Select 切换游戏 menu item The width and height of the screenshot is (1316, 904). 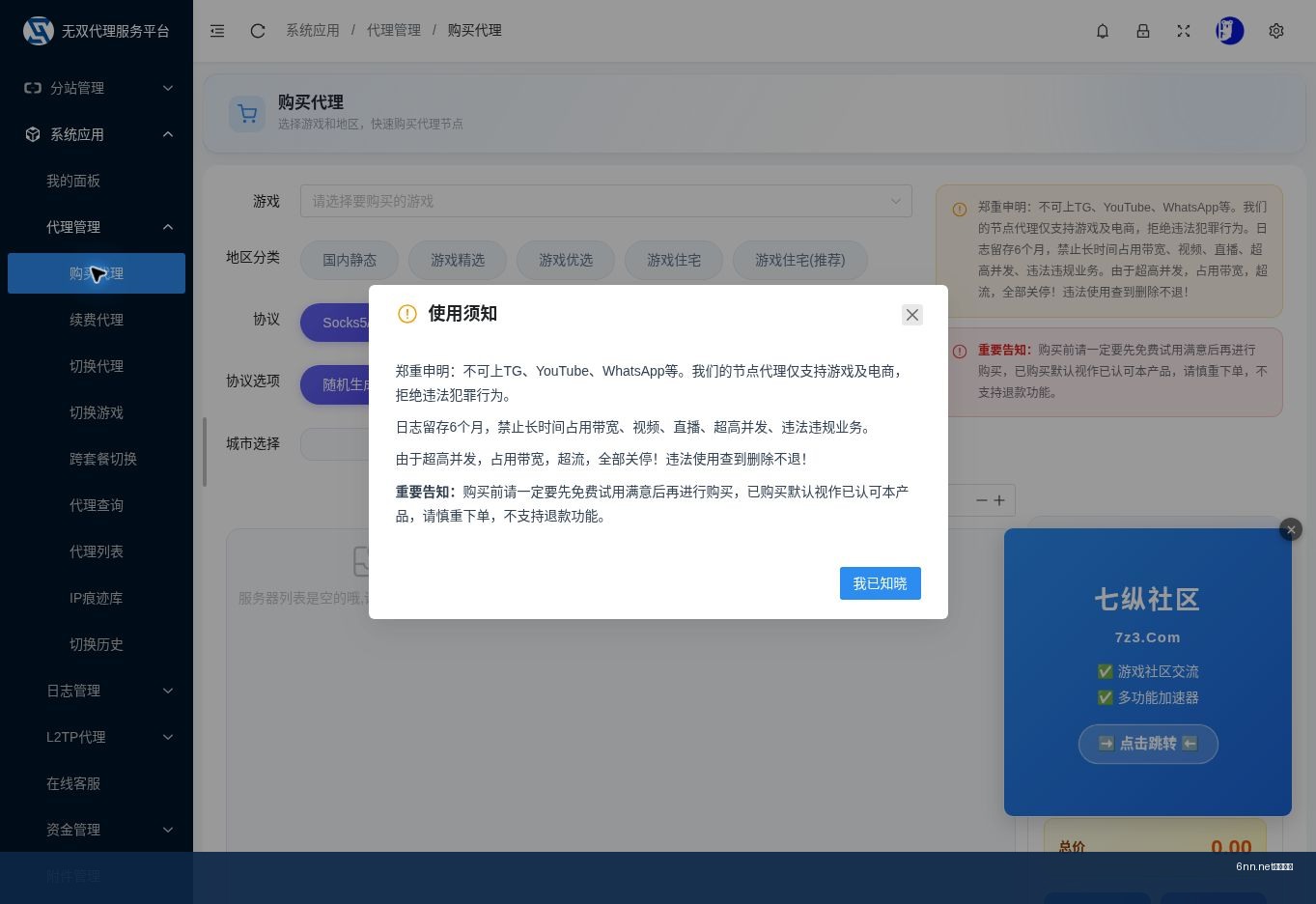click(x=97, y=412)
